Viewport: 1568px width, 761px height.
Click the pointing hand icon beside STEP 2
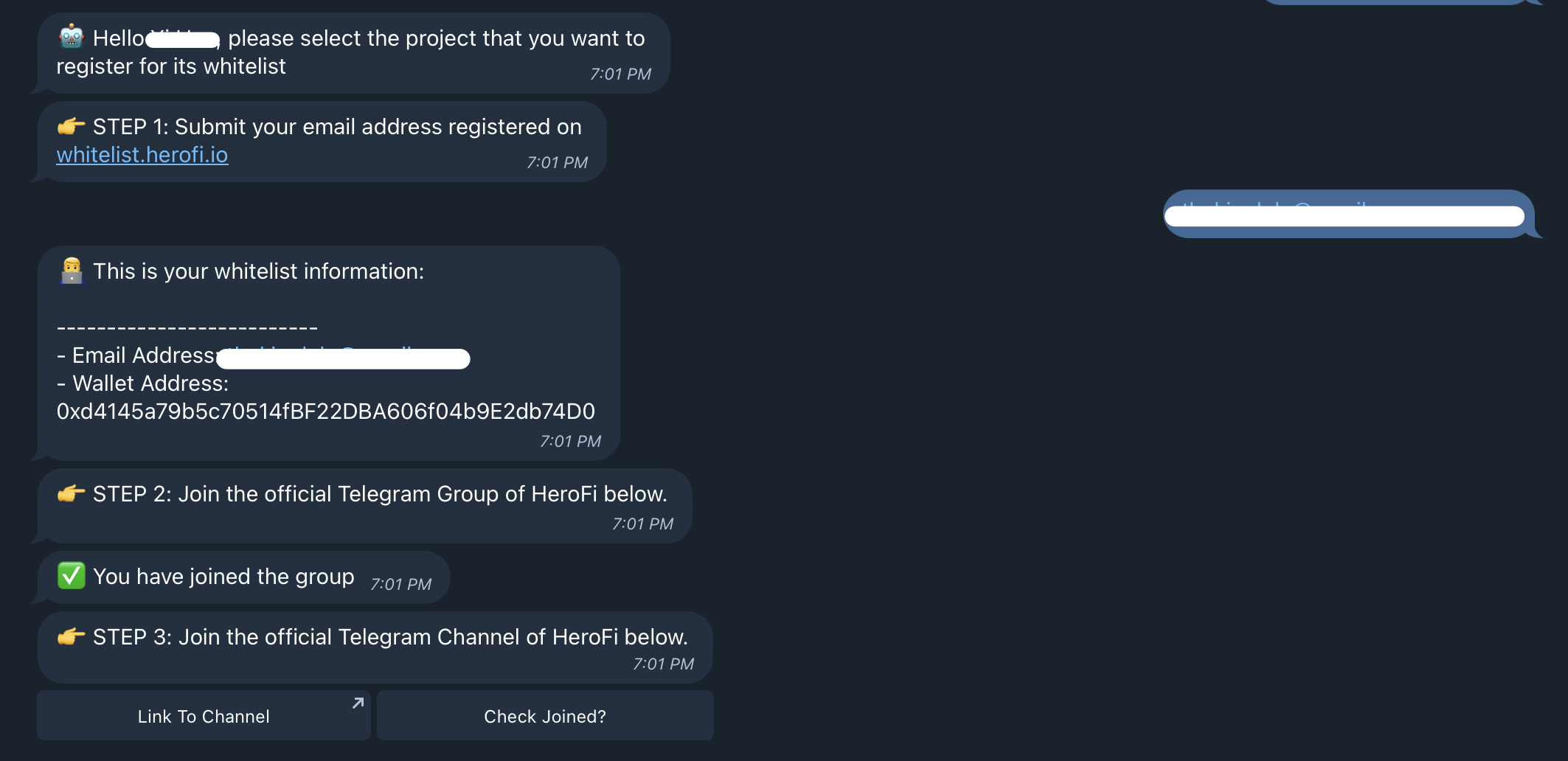click(72, 493)
